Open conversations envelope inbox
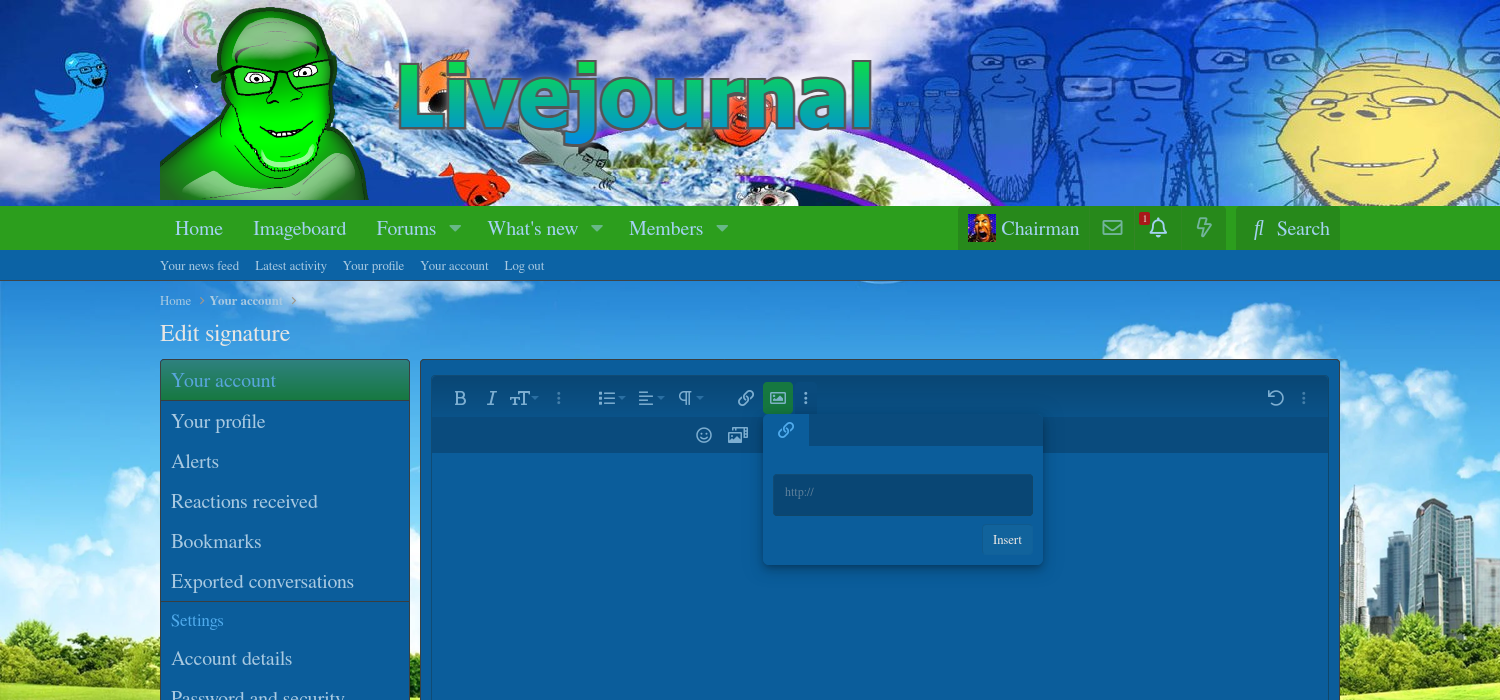This screenshot has width=1500, height=700. 1112,229
